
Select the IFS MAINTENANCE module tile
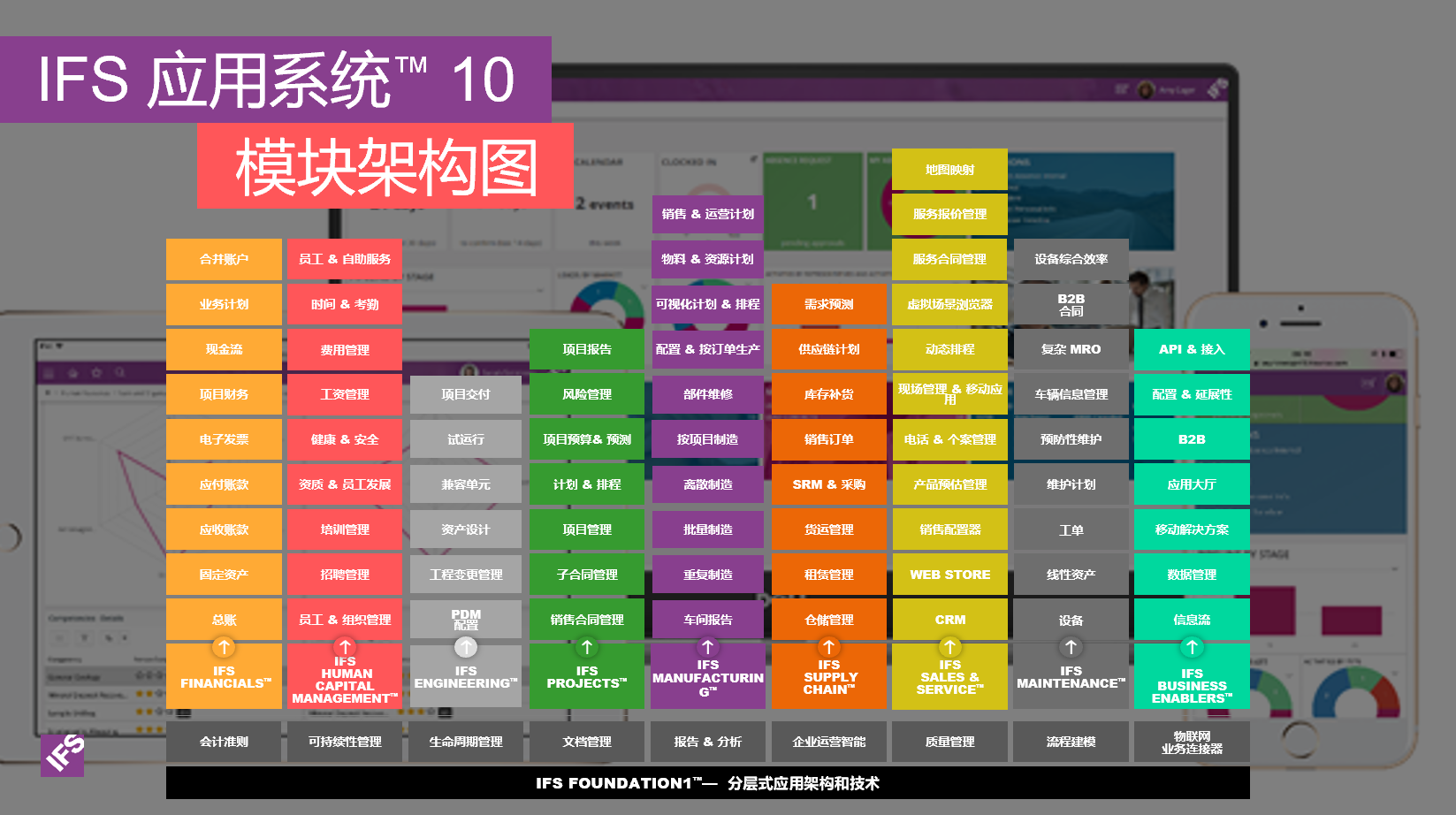pyautogui.click(x=1071, y=676)
